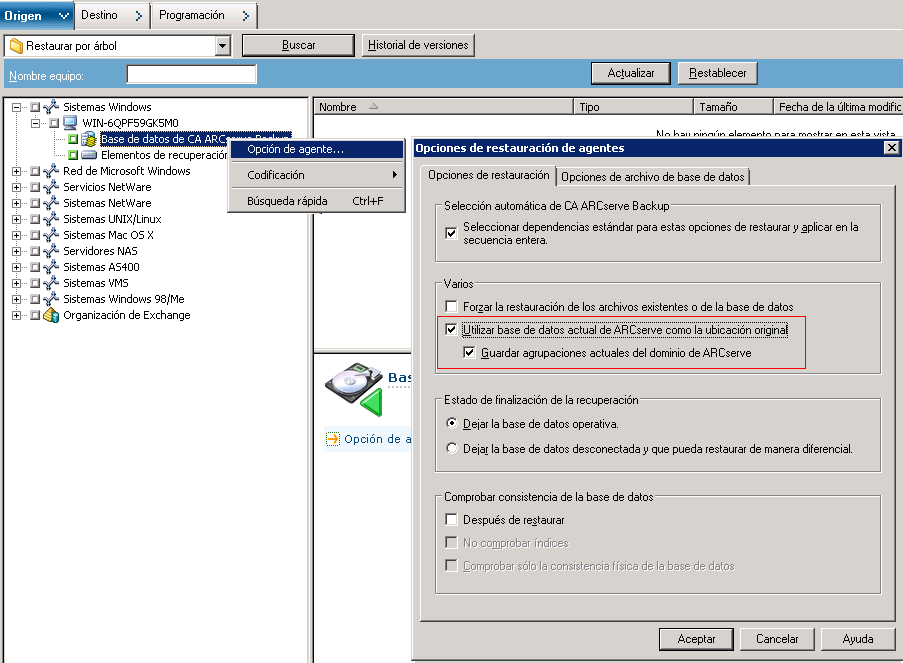
Task: Click the WIN-6QPF59GK5M0 computer icon
Action: coord(70,123)
